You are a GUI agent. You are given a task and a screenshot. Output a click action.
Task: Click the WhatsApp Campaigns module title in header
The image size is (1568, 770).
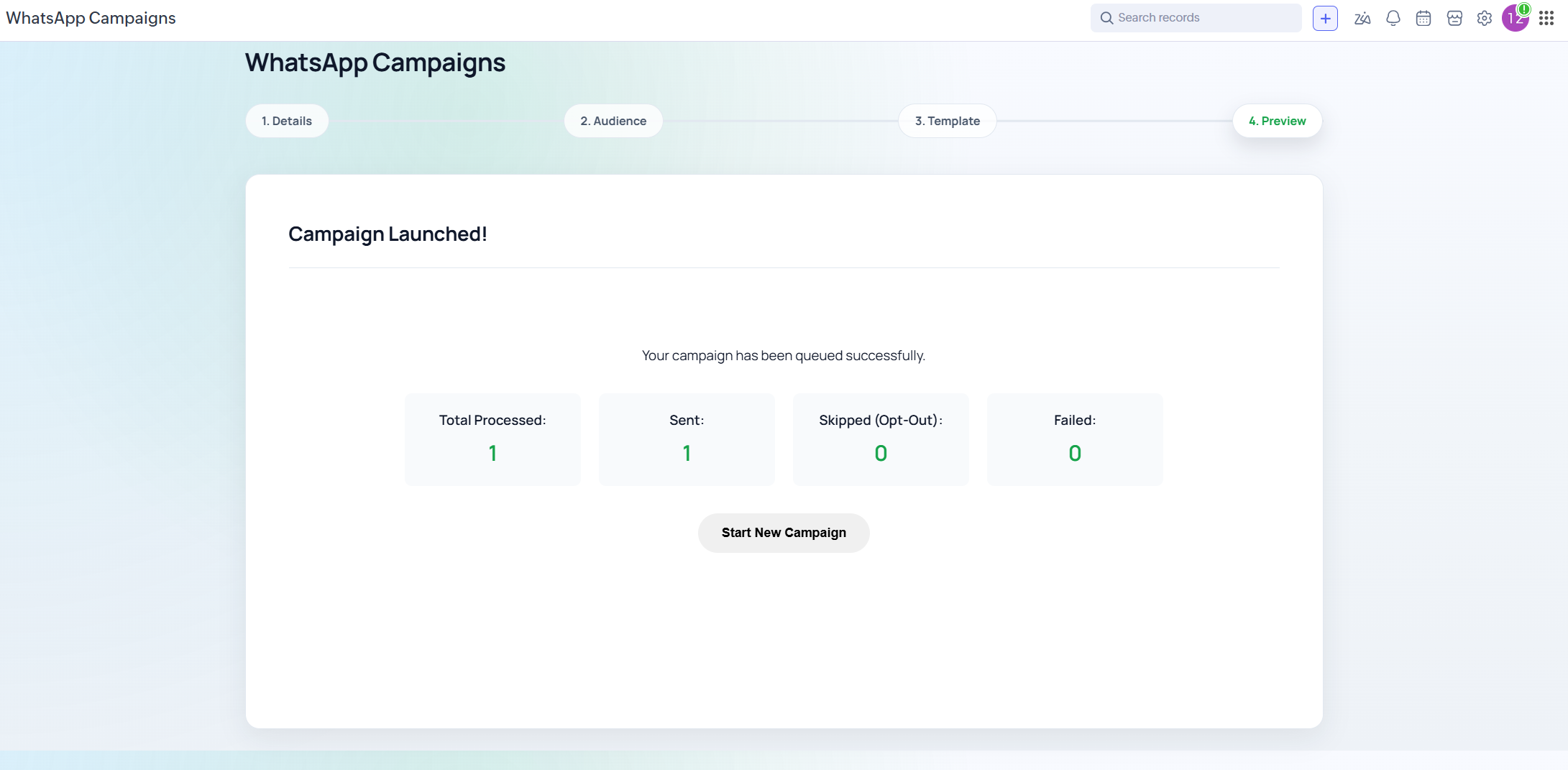[91, 18]
